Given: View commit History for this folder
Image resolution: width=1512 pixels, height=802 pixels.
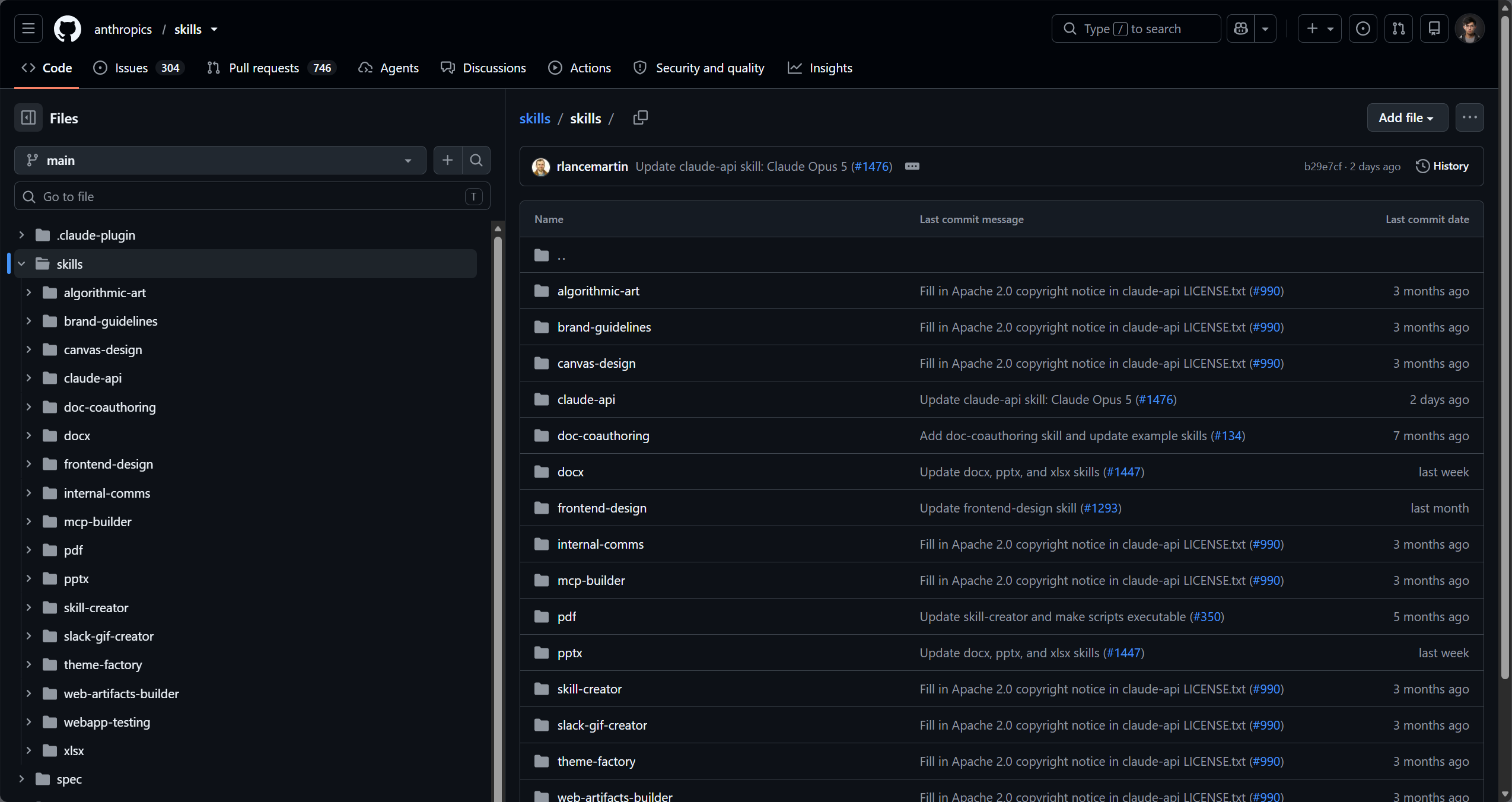Looking at the screenshot, I should (x=1442, y=166).
